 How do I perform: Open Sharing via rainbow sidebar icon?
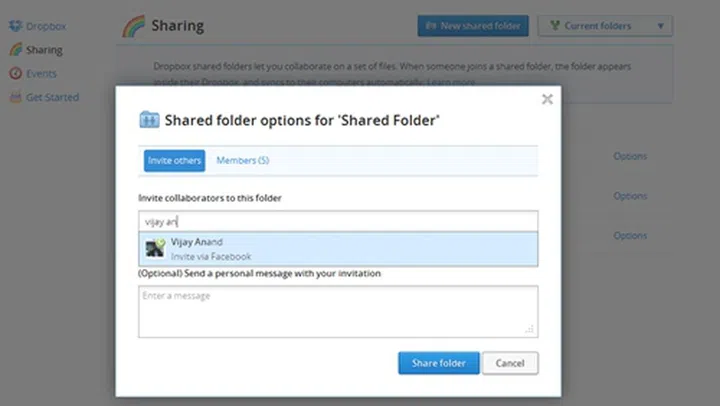[x=15, y=49]
